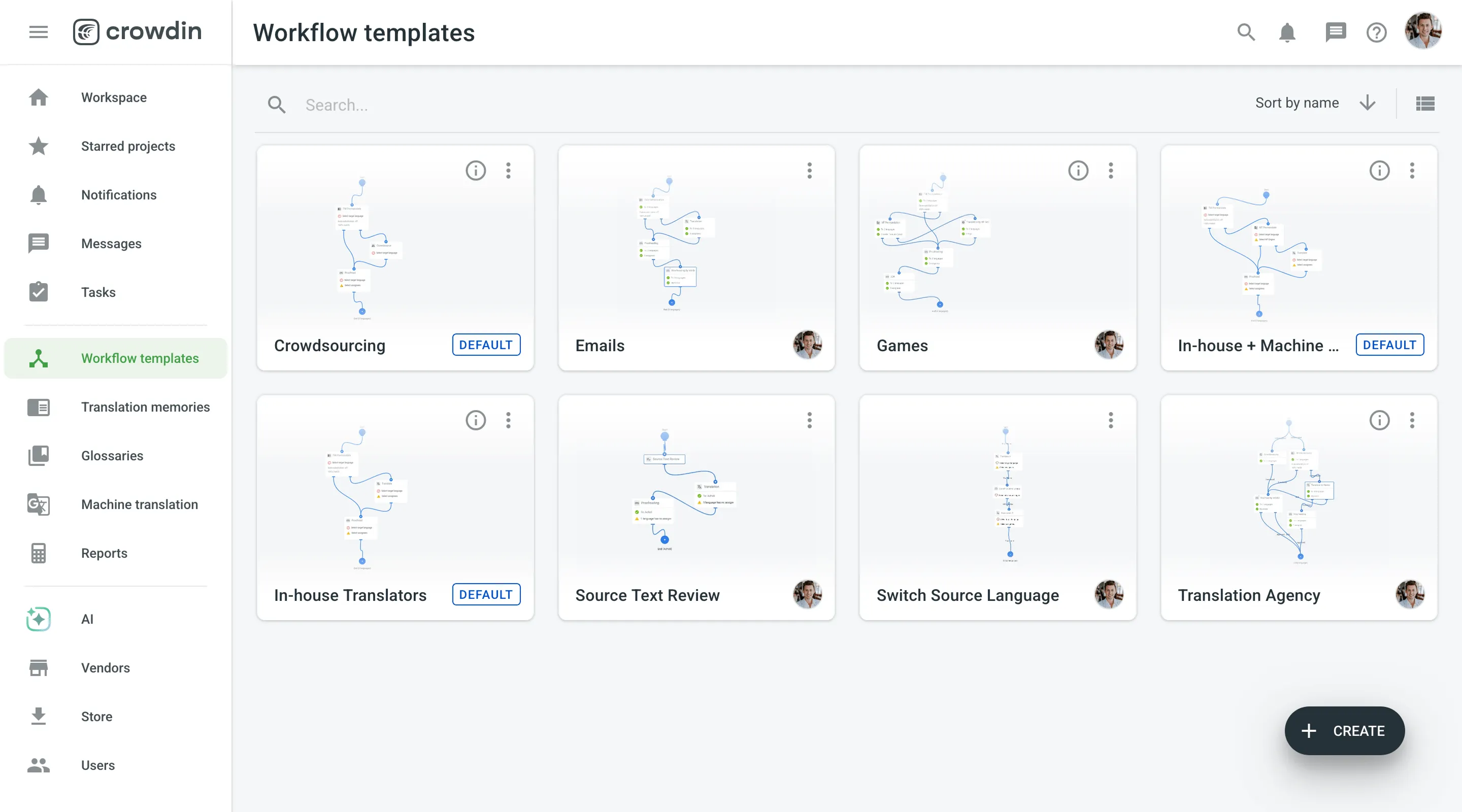The height and width of the screenshot is (812, 1462).
Task: Click the DEFAULT badge on Crowdsourcing
Action: 485,345
